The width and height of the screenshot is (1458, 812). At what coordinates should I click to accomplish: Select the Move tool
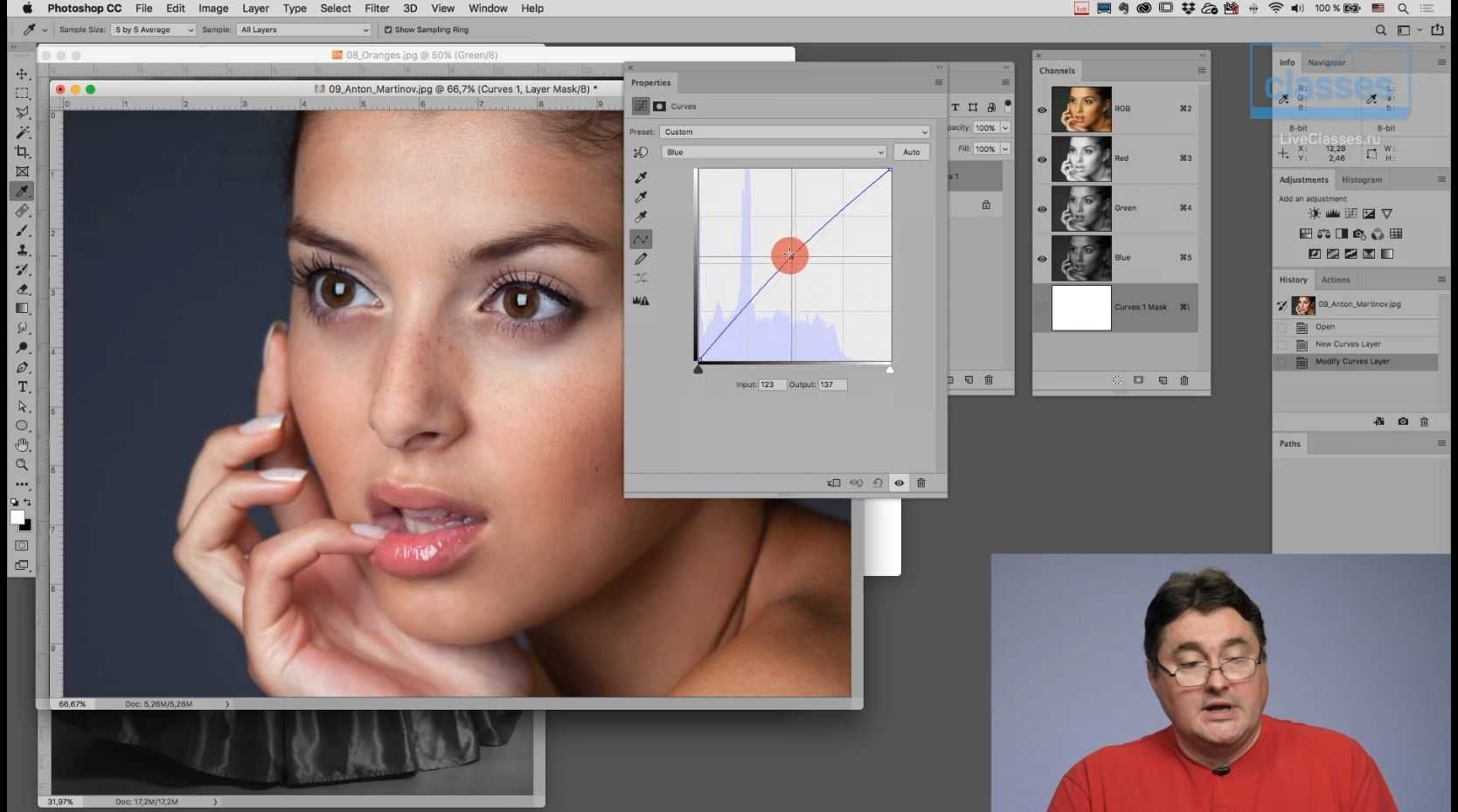[x=23, y=74]
